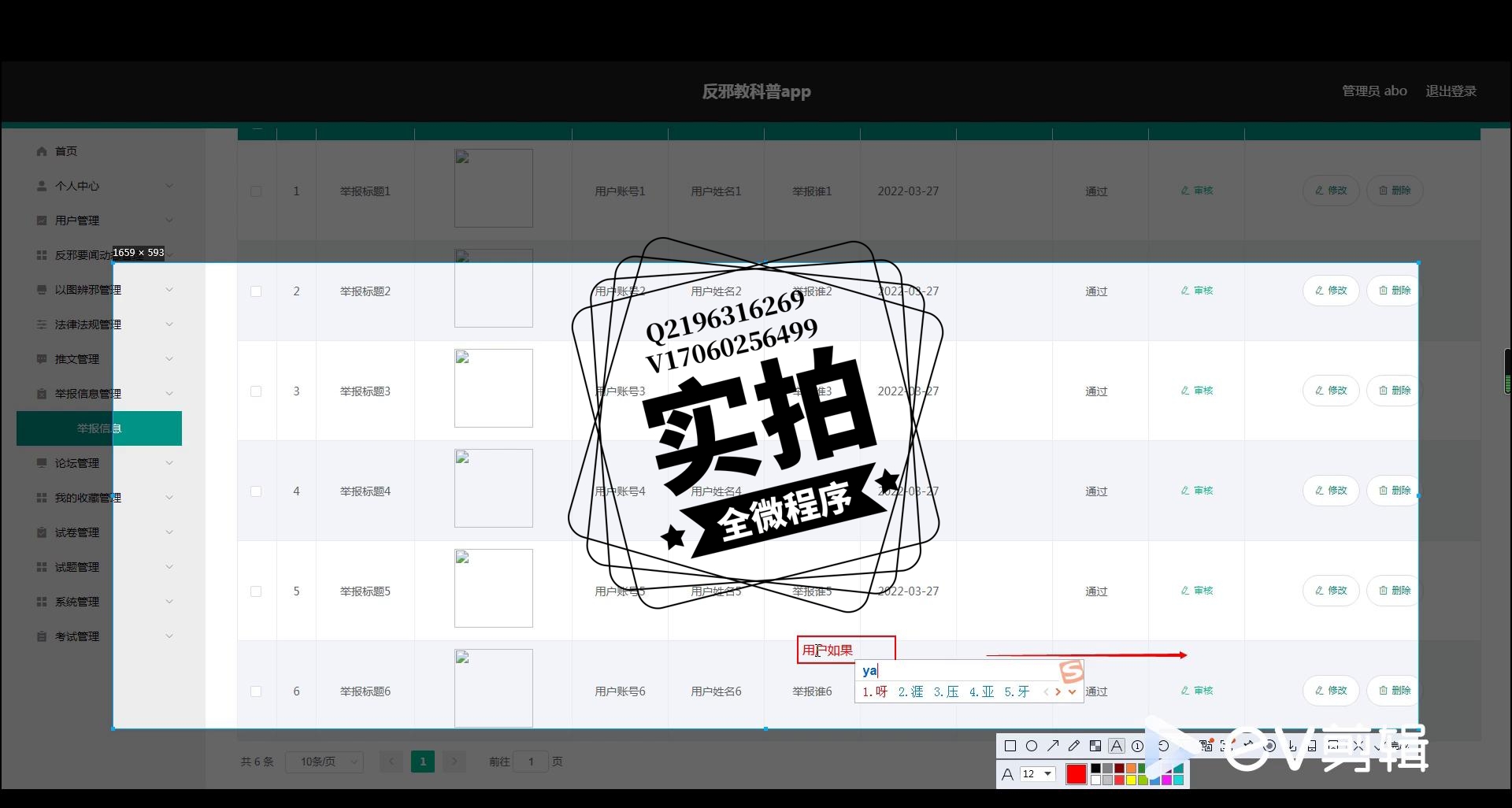Screen dimensions: 1512x808
Task: Click the monitor icon beside 论坛管理
Action: coord(42,463)
